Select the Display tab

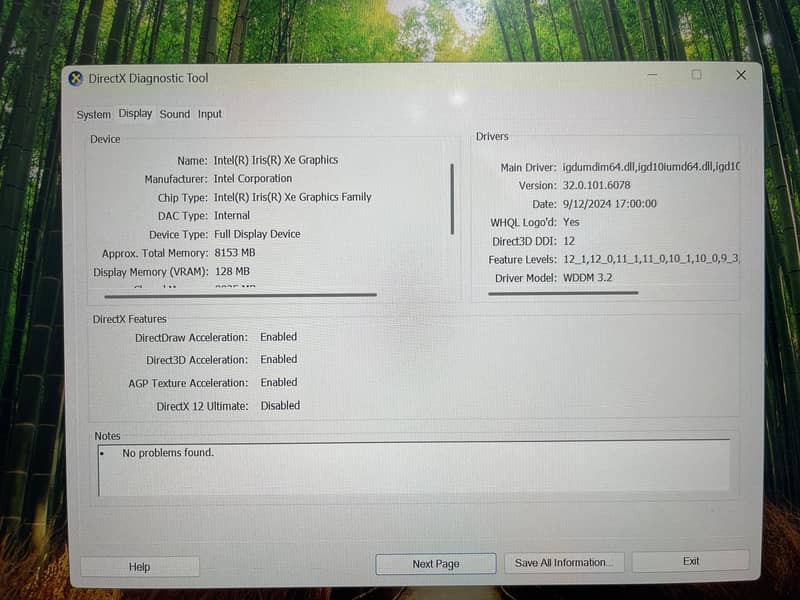click(x=135, y=113)
